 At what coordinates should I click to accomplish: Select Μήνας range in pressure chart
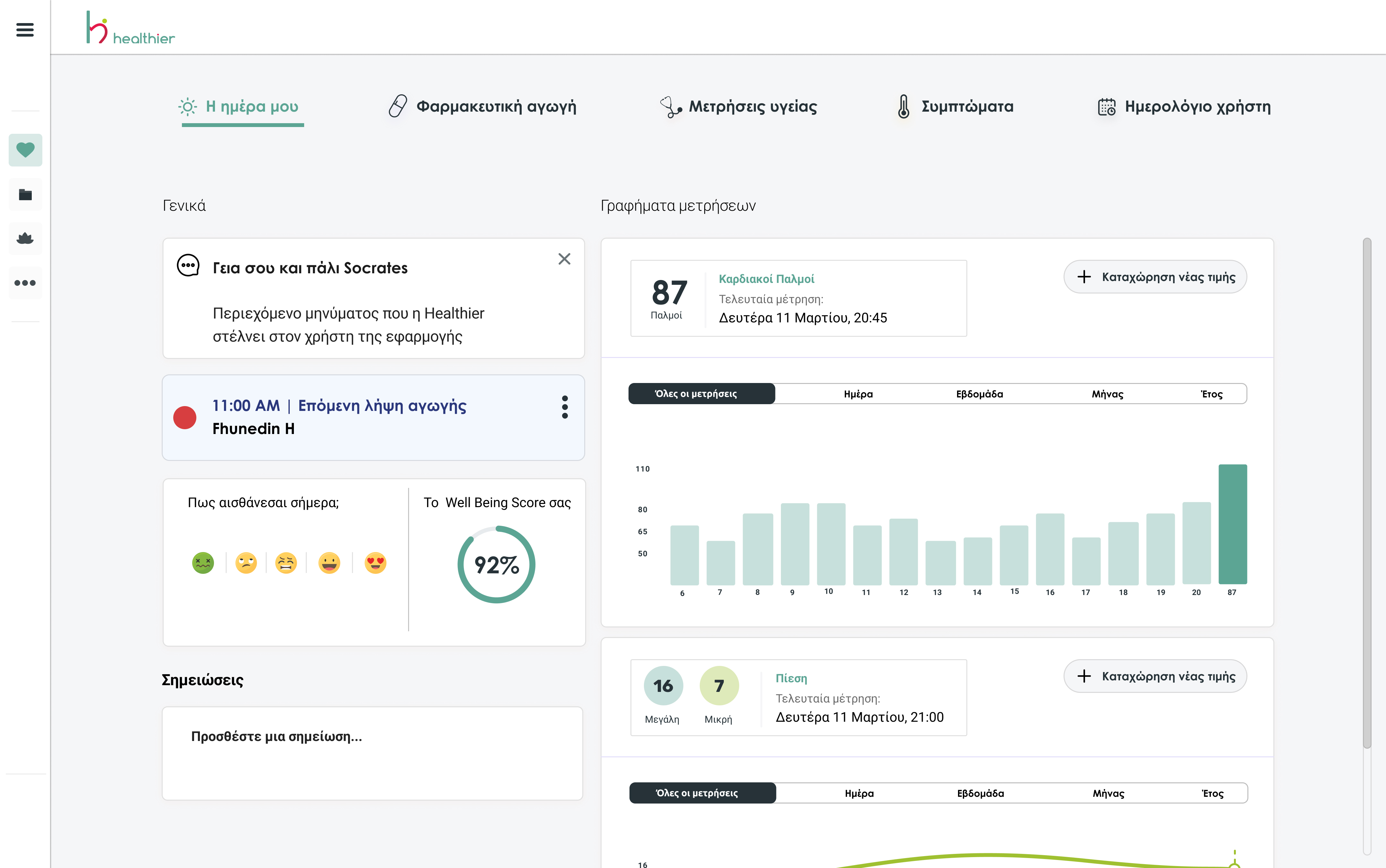click(x=1108, y=793)
